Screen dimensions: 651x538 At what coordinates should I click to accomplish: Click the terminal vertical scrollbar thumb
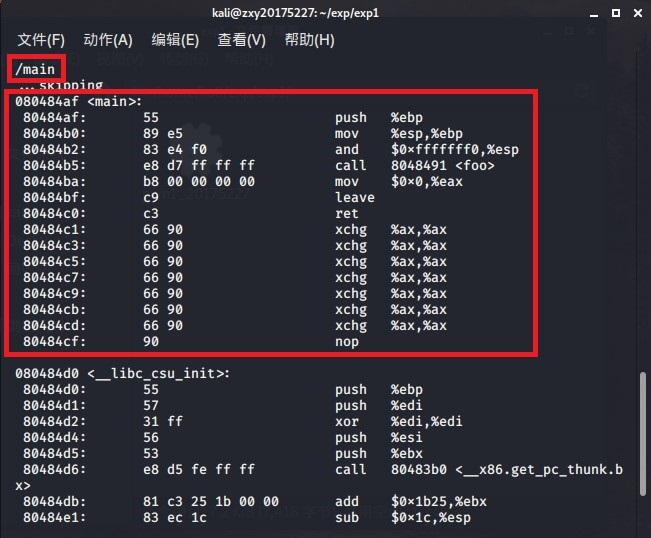click(x=643, y=433)
